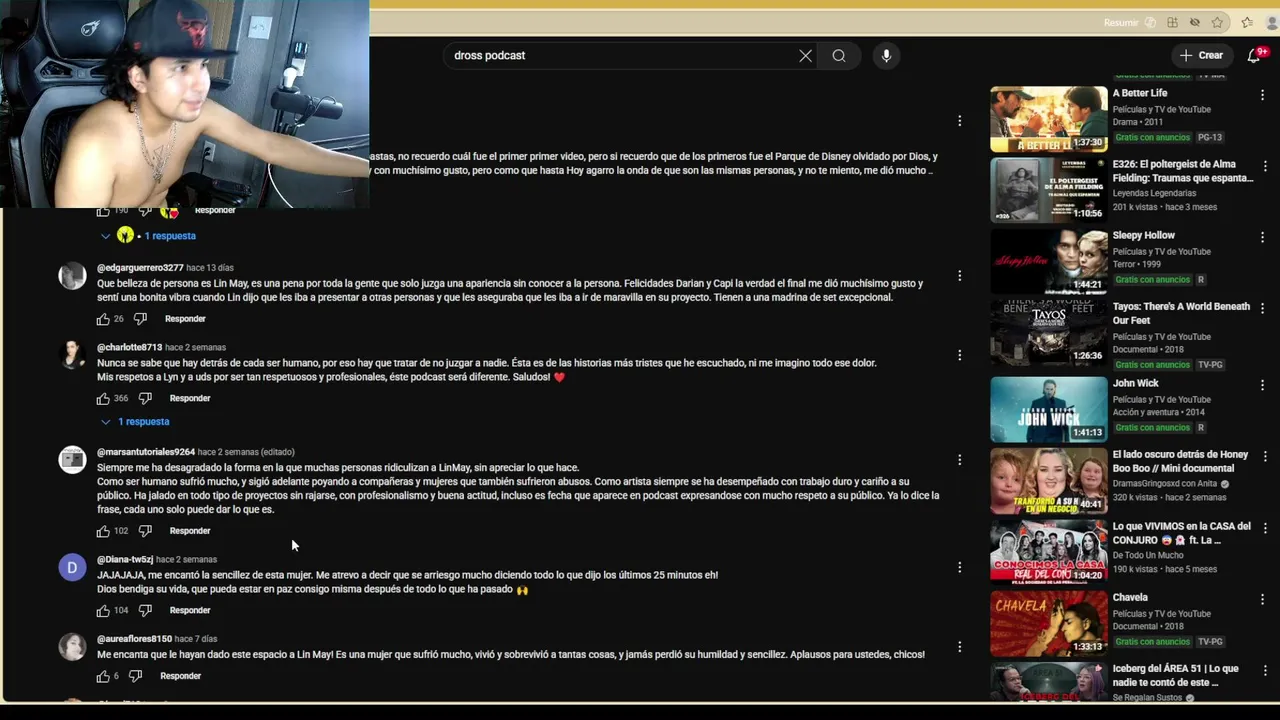The image size is (1280, 720).
Task: Open the Sleepy Hollow thumbnail
Action: [x=1049, y=261]
